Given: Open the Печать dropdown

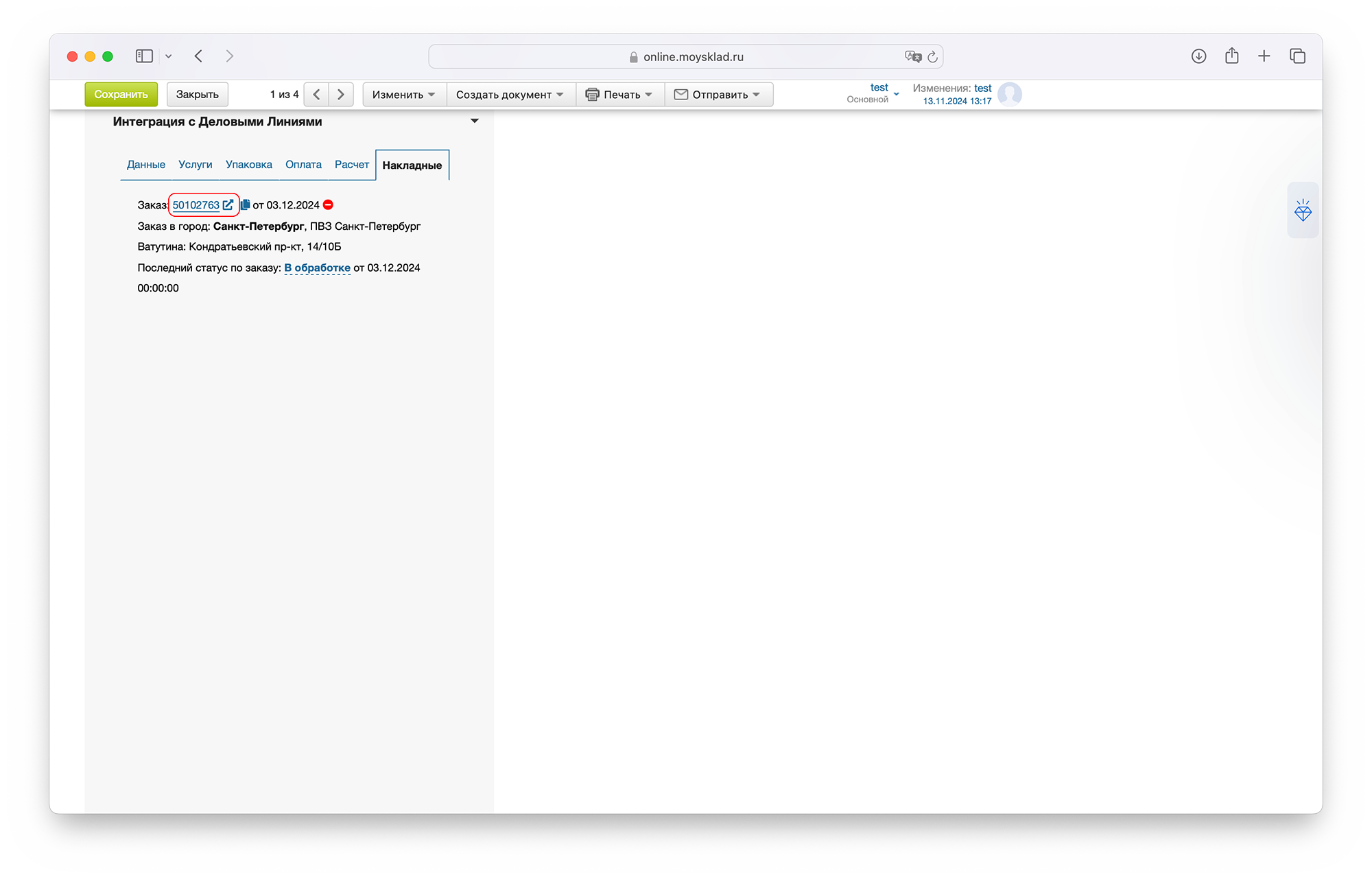Looking at the screenshot, I should point(619,94).
